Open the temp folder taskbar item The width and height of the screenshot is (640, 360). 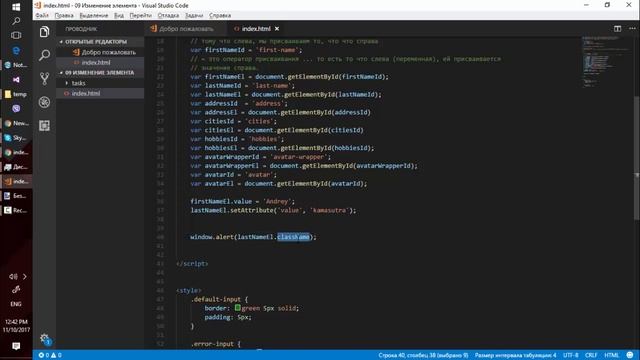16,94
